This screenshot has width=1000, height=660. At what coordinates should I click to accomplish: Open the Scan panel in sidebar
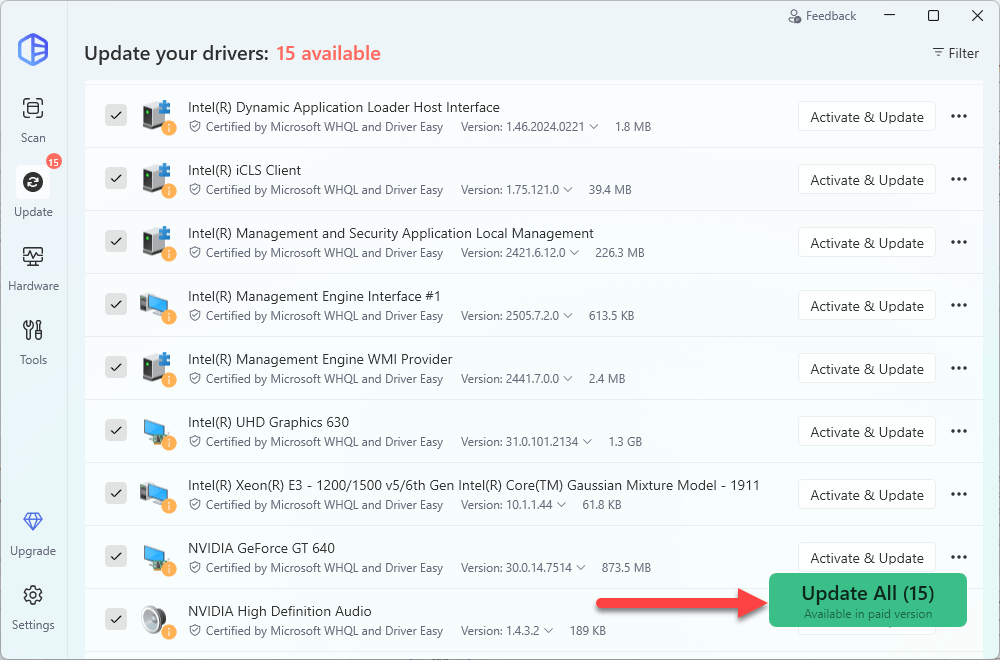[x=33, y=119]
